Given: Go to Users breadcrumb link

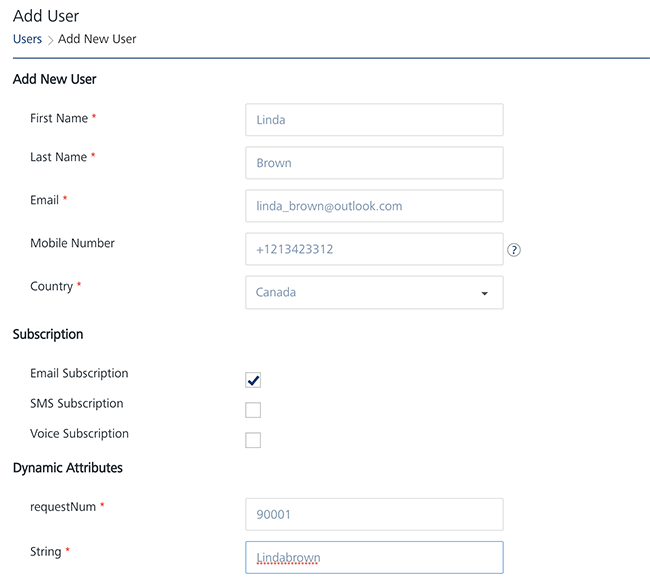Looking at the screenshot, I should click(x=27, y=39).
